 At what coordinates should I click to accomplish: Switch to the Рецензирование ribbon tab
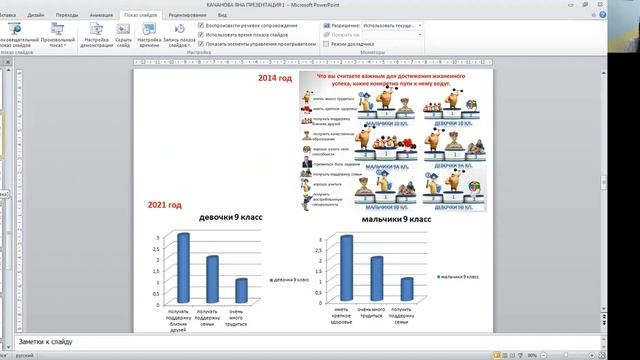[x=187, y=15]
